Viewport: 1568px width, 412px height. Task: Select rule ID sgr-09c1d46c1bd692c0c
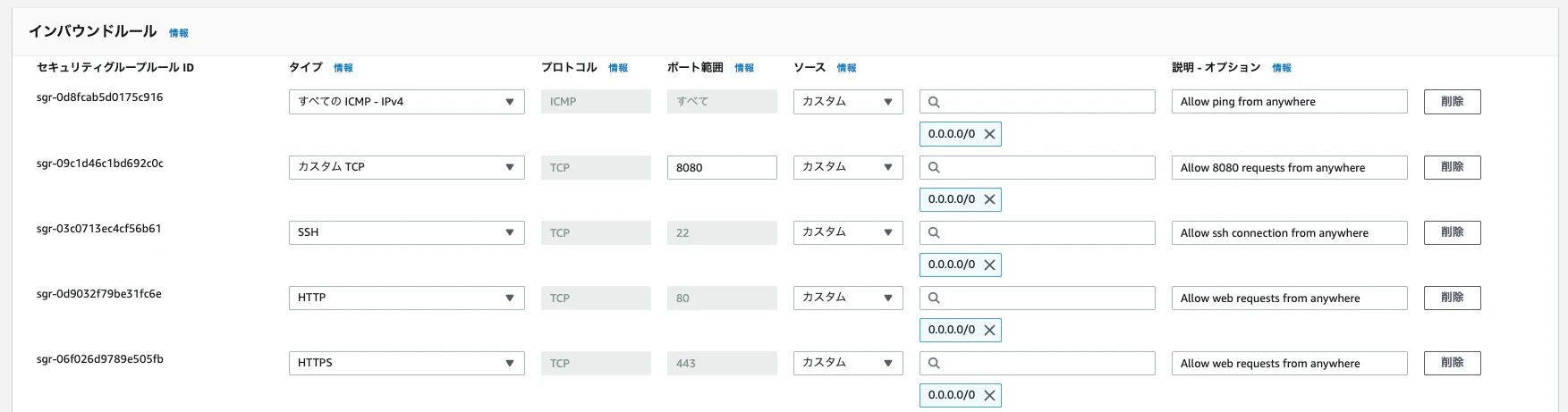click(99, 164)
